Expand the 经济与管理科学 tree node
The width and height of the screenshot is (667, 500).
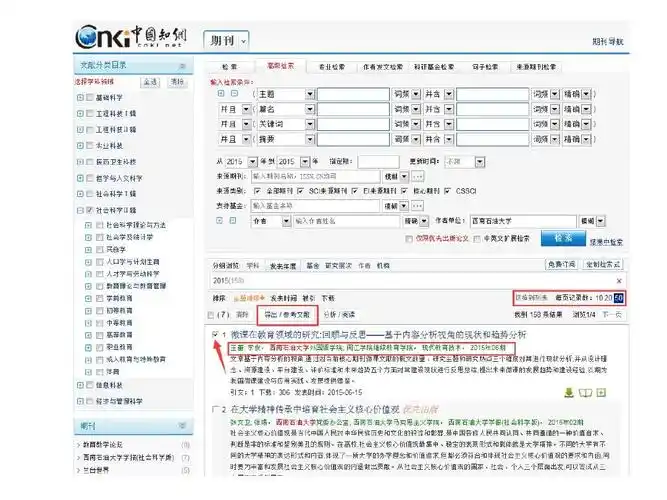80,401
